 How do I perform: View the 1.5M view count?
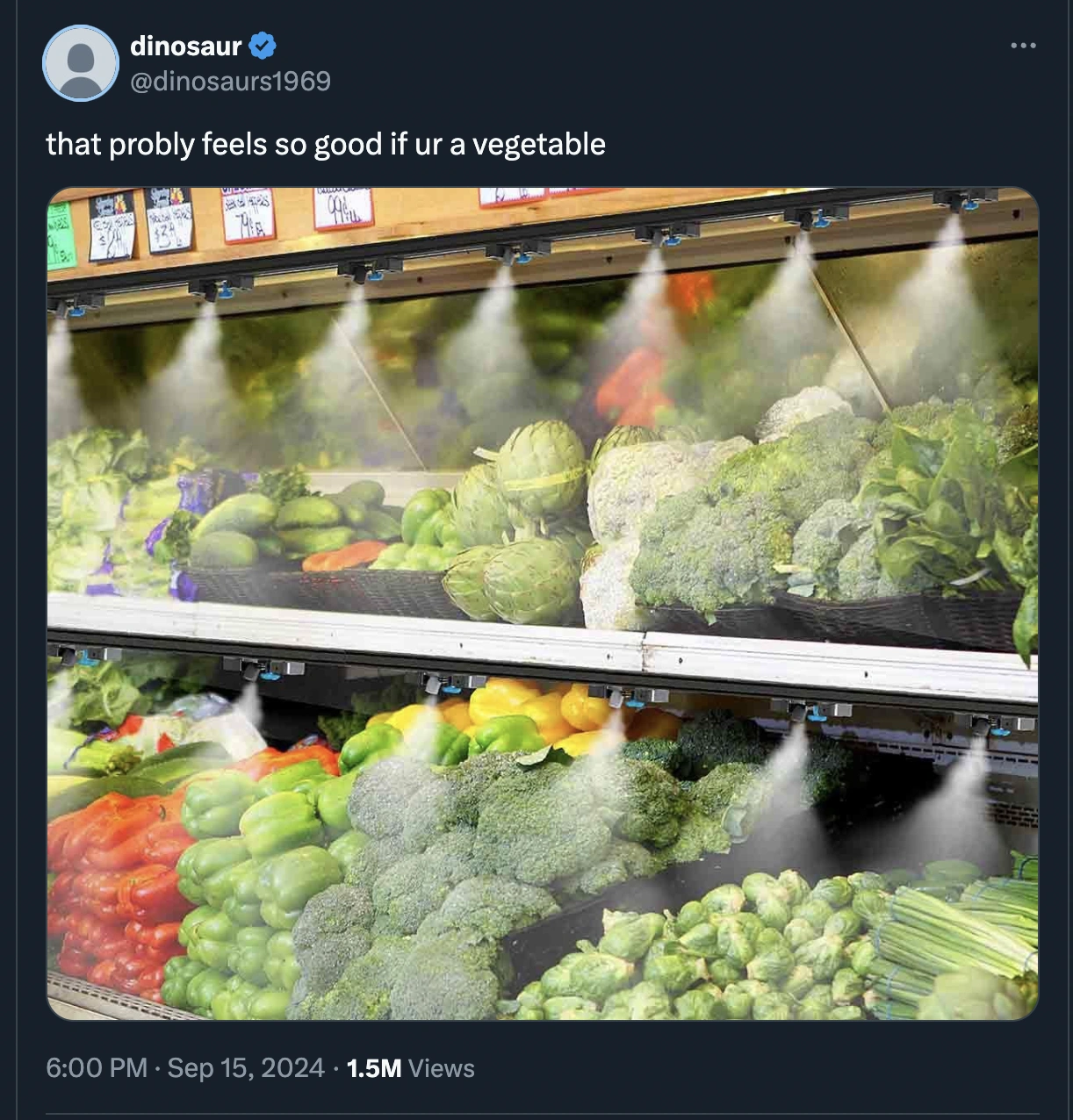coord(374,1068)
